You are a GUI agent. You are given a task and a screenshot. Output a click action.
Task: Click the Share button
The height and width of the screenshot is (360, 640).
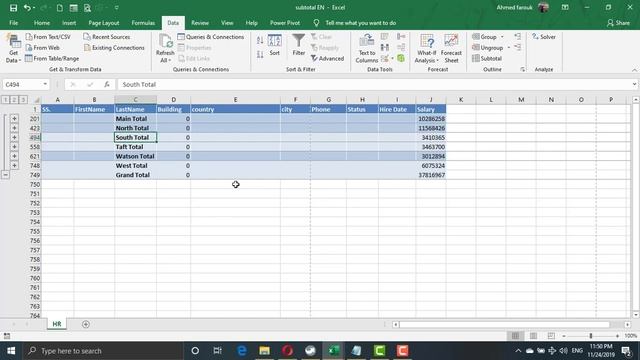618,23
